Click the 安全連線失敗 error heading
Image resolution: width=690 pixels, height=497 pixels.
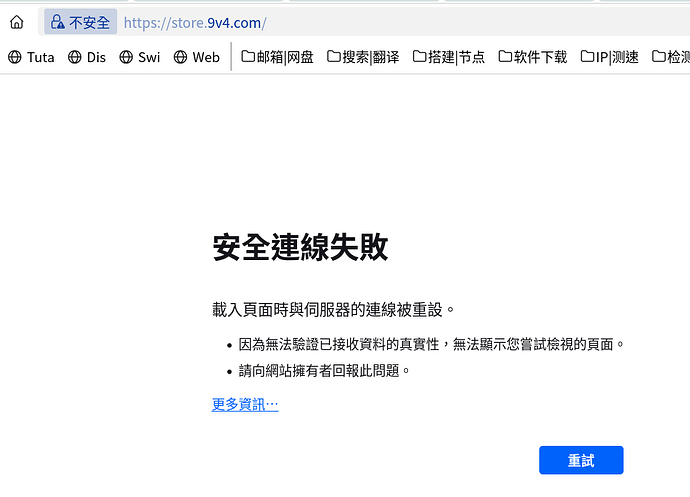pos(300,247)
